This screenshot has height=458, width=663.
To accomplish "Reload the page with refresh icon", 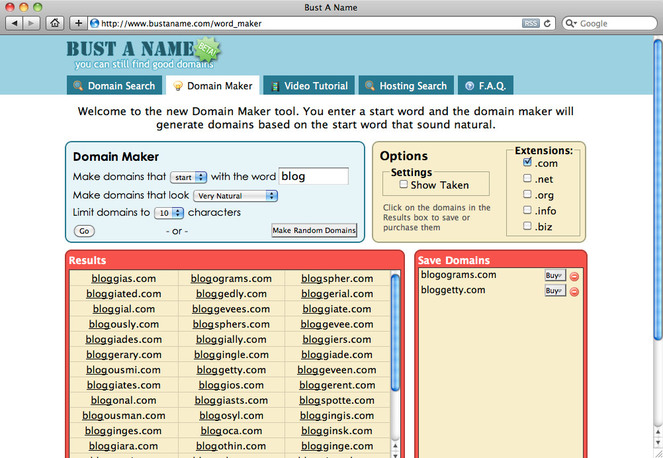I will pyautogui.click(x=547, y=24).
